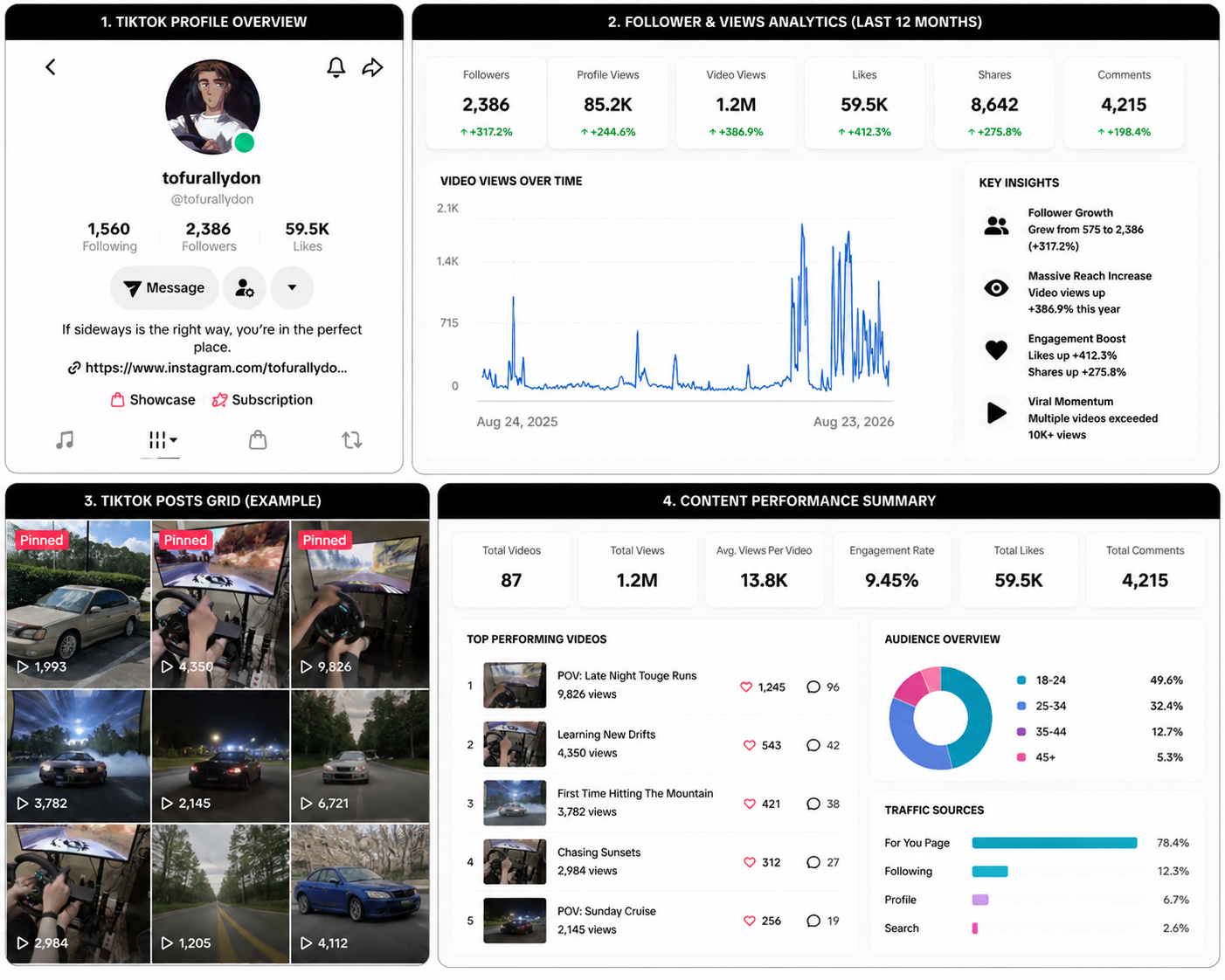Viewport: 1225px width, 980px height.
Task: Select the Engagement Rate 9.45% card
Action: coord(891,569)
